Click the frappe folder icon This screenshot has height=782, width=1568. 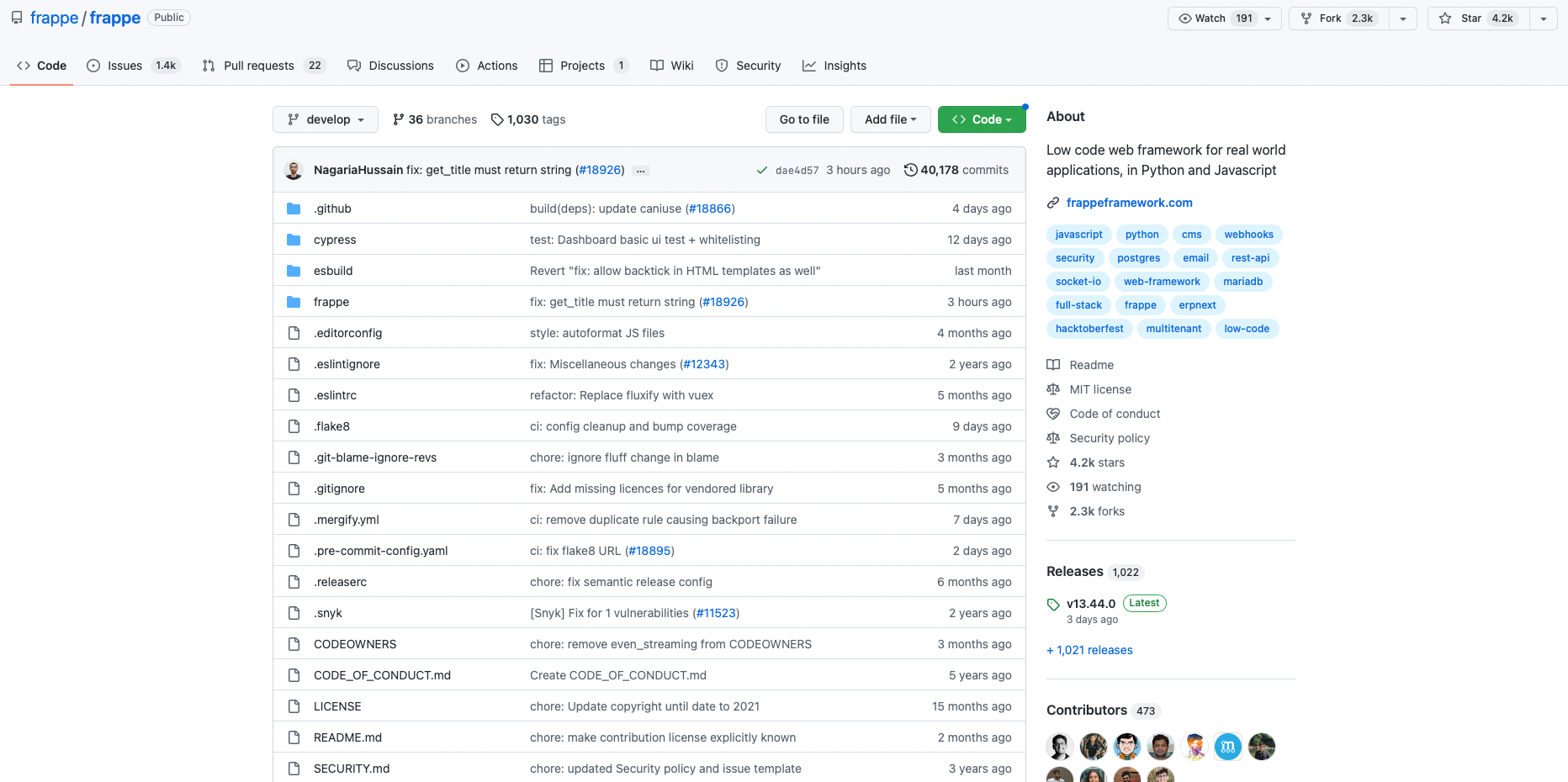coord(294,302)
